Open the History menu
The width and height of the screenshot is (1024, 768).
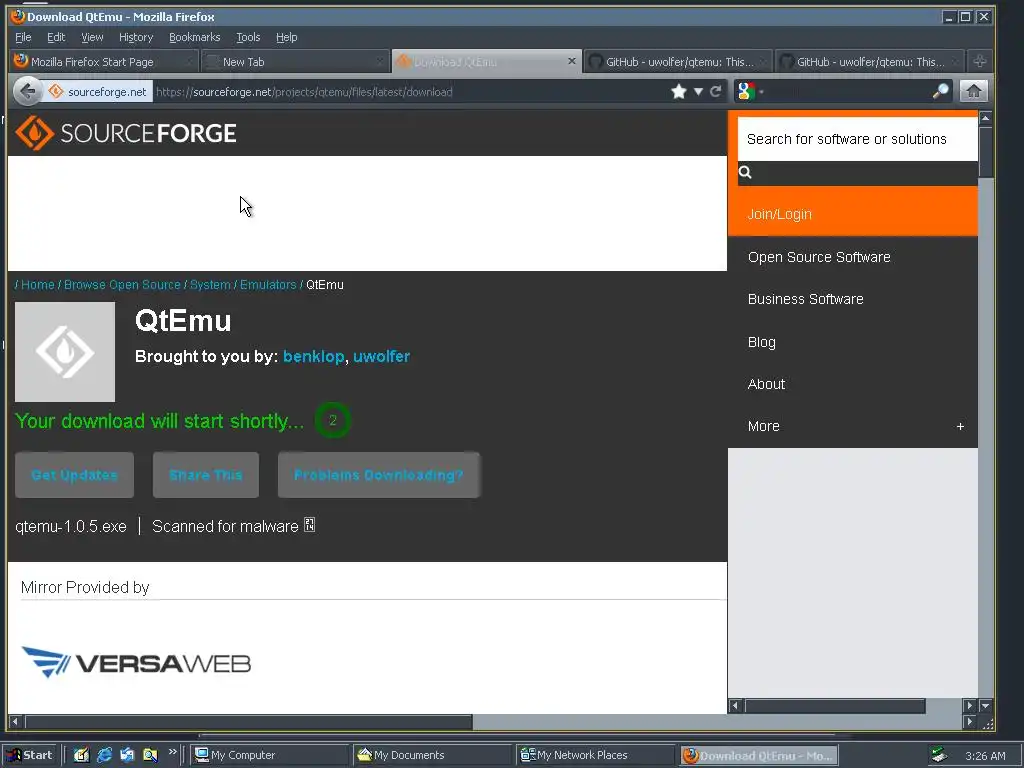coord(136,37)
